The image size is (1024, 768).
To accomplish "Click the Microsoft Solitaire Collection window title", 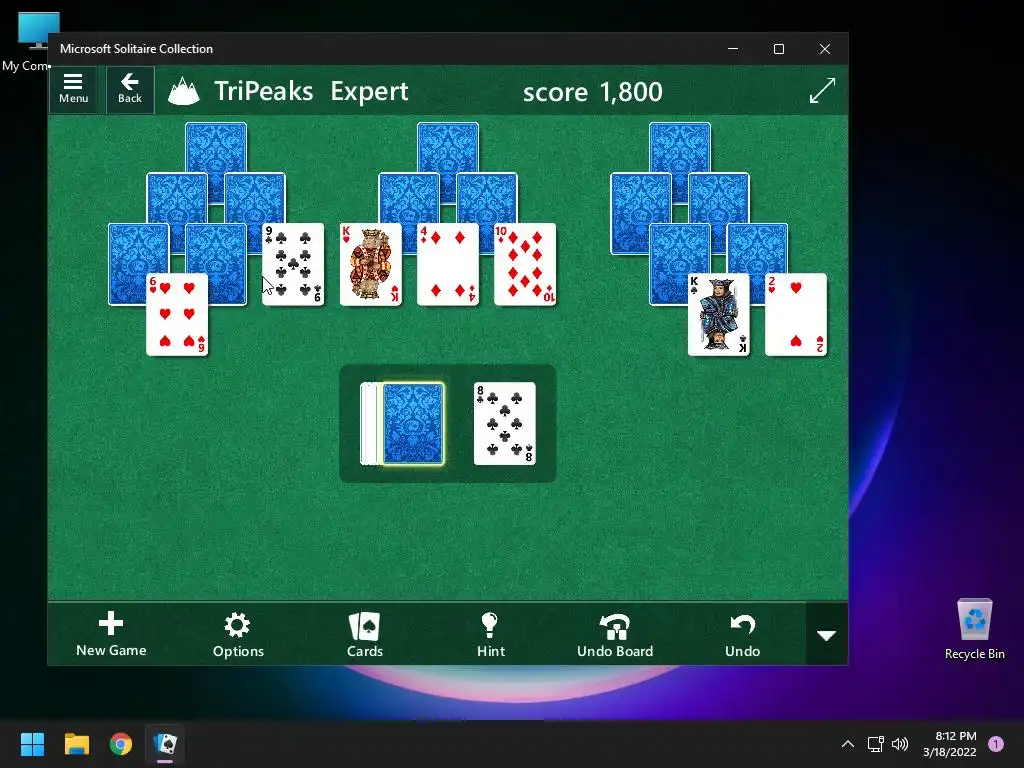I will click(x=136, y=49).
